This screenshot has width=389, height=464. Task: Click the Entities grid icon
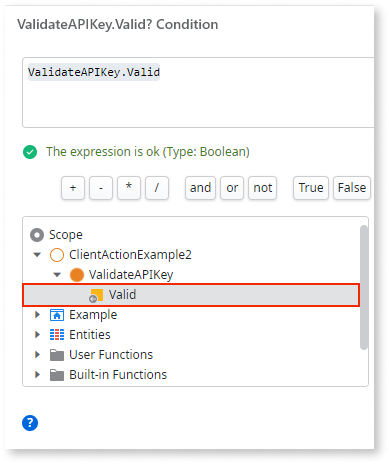[57, 335]
